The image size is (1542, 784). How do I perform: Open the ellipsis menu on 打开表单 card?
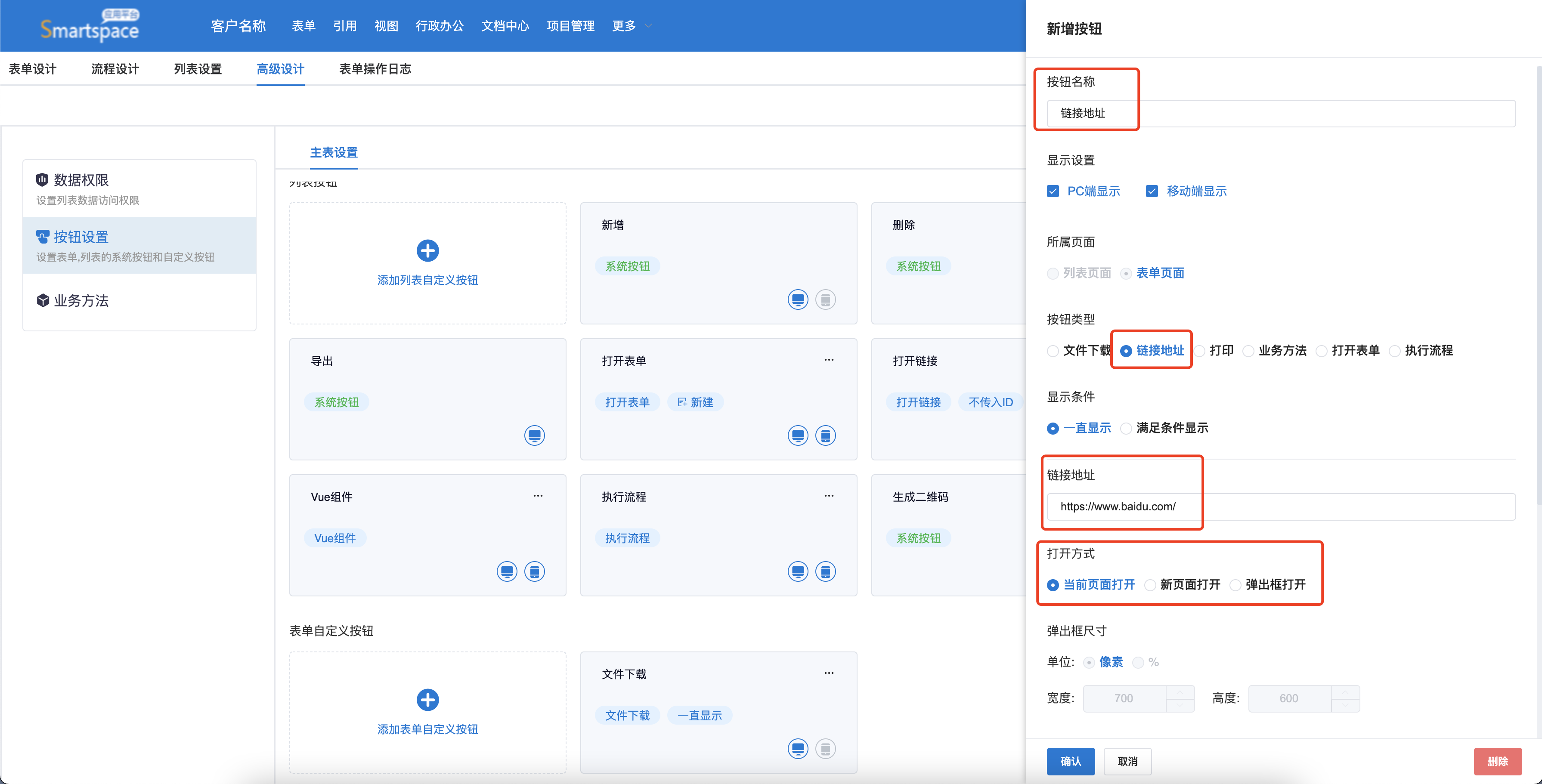click(x=828, y=360)
